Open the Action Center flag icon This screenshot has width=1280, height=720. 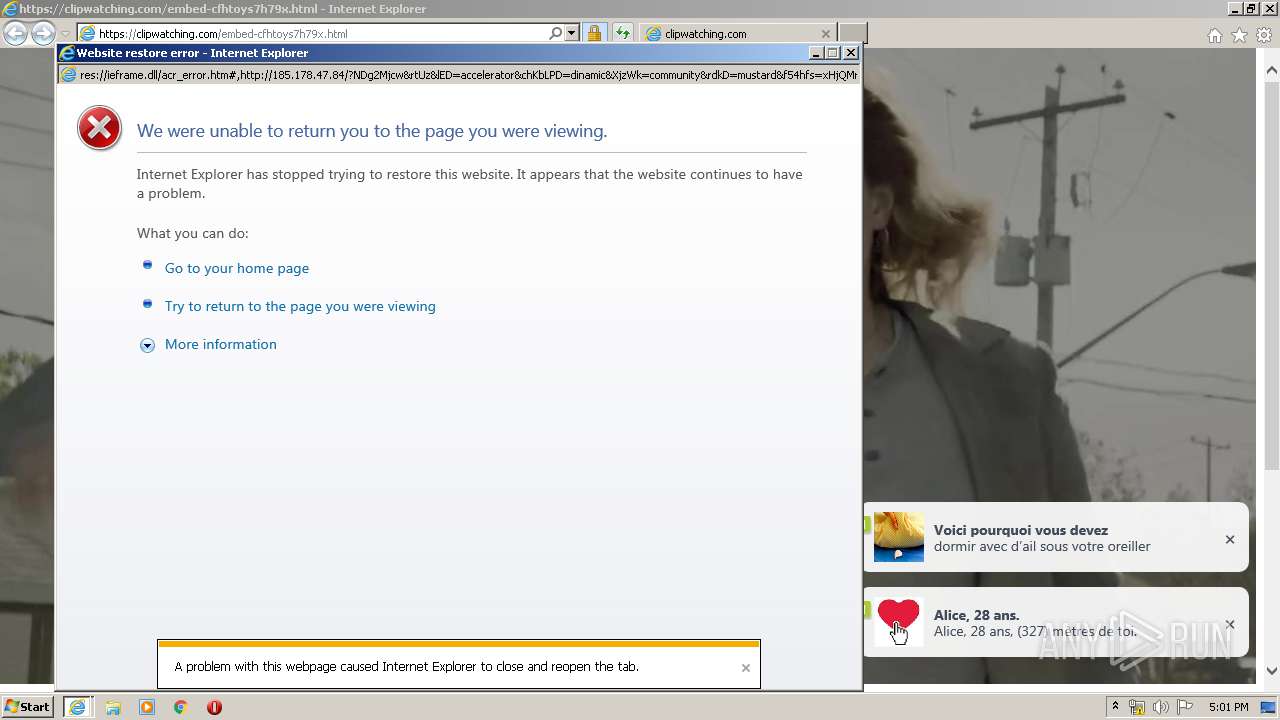(1185, 707)
